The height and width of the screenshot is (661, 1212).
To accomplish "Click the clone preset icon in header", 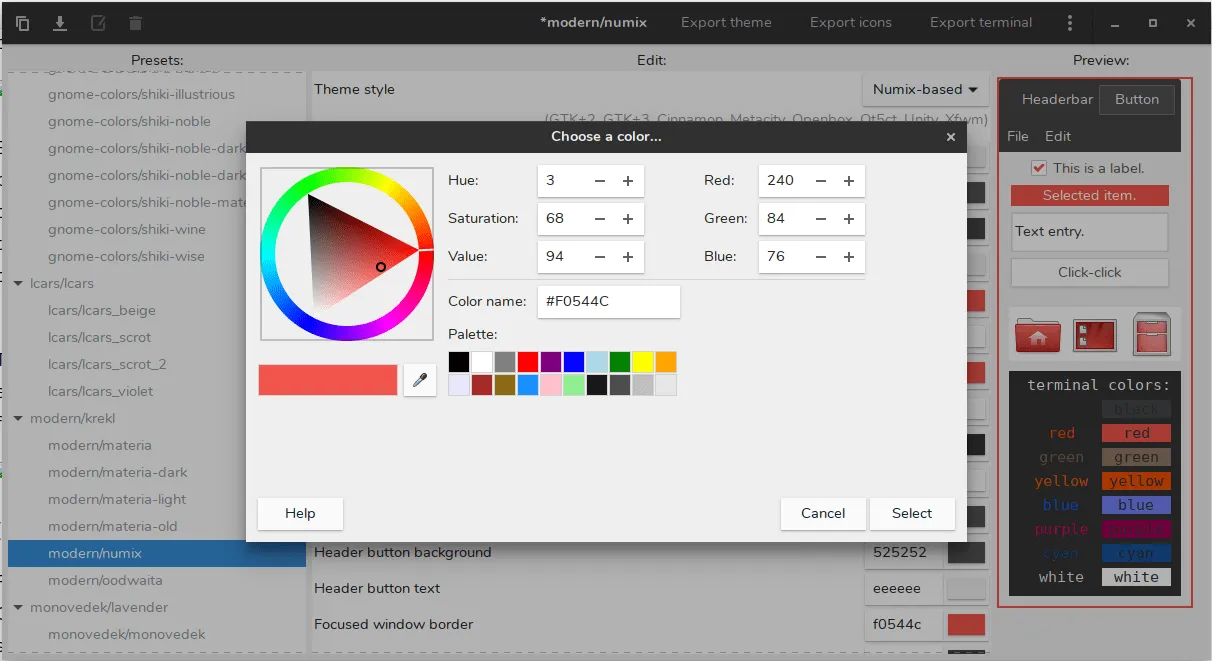I will point(23,22).
